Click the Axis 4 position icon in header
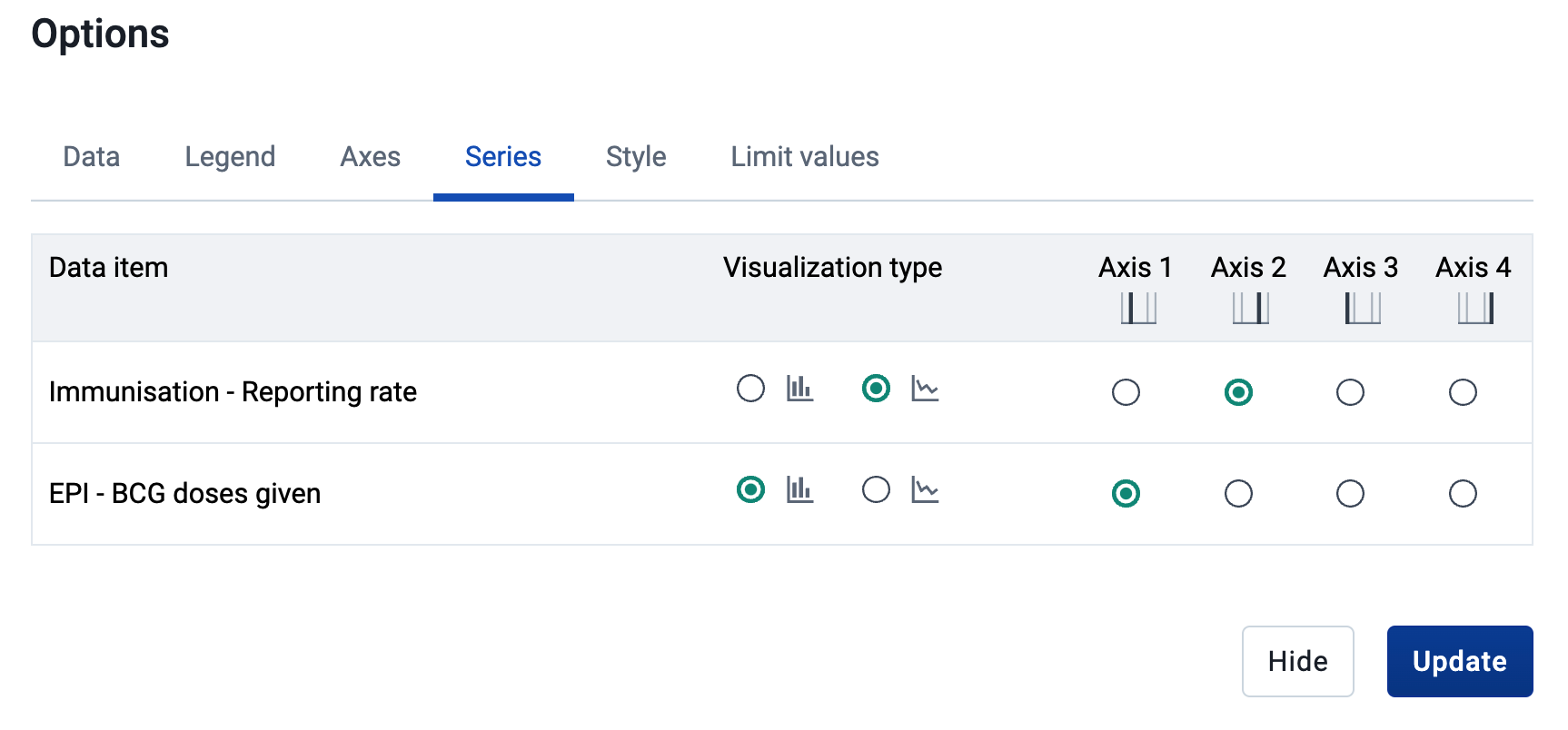 1475,309
